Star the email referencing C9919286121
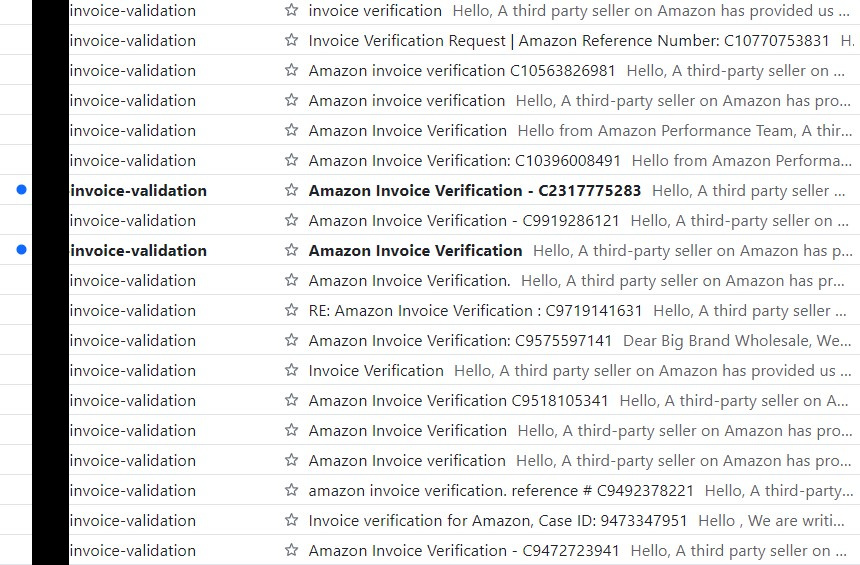This screenshot has height=565, width=860. (291, 221)
